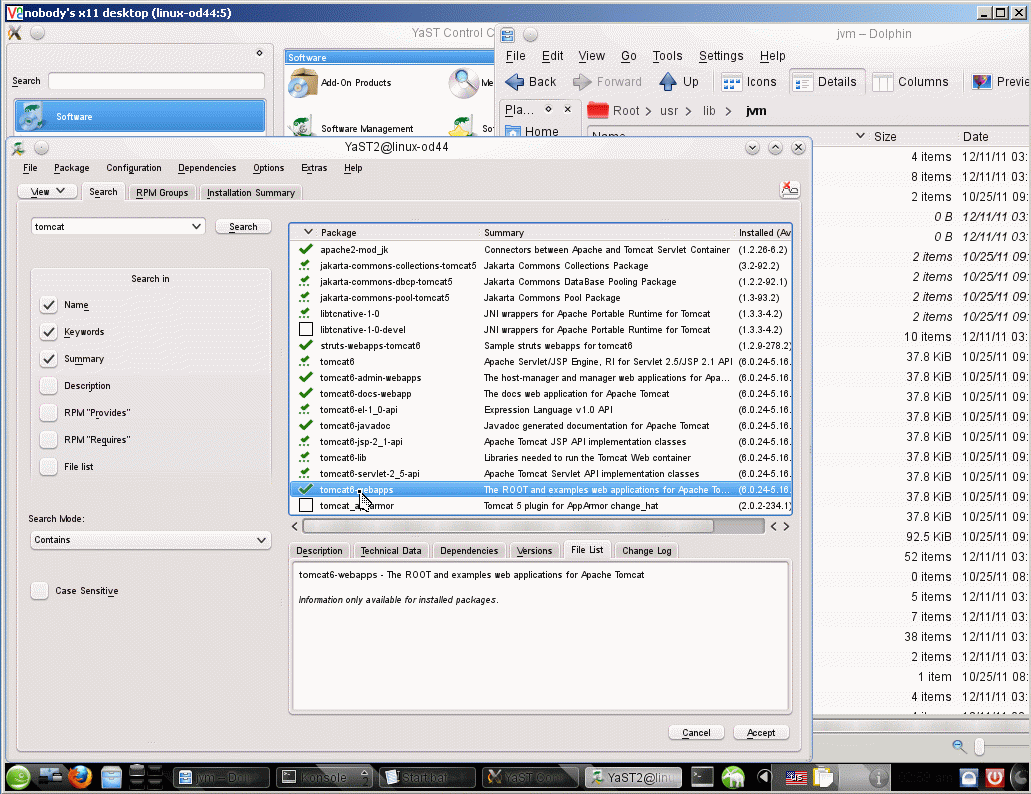Switch to the RPM Groups tab
Screen dimensions: 1031x794
click(162, 193)
